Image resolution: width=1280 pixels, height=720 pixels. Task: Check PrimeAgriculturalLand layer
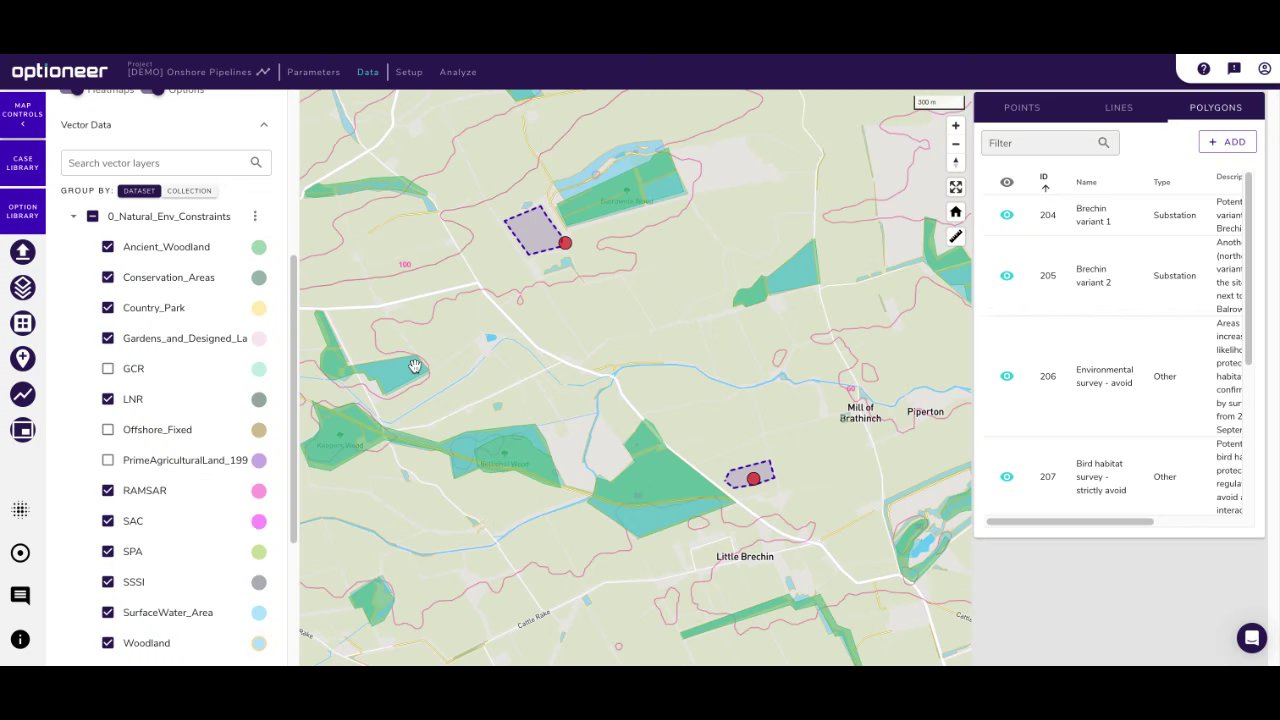pyautogui.click(x=108, y=460)
